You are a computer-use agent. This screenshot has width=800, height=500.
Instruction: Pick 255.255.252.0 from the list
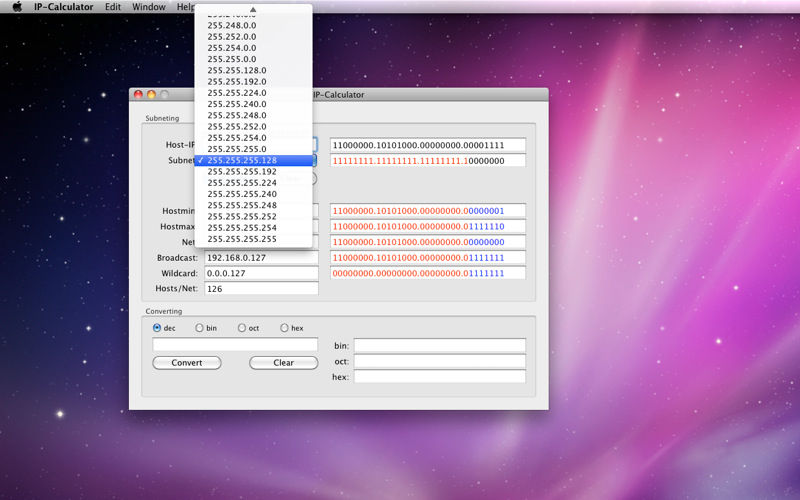pyautogui.click(x=254, y=127)
